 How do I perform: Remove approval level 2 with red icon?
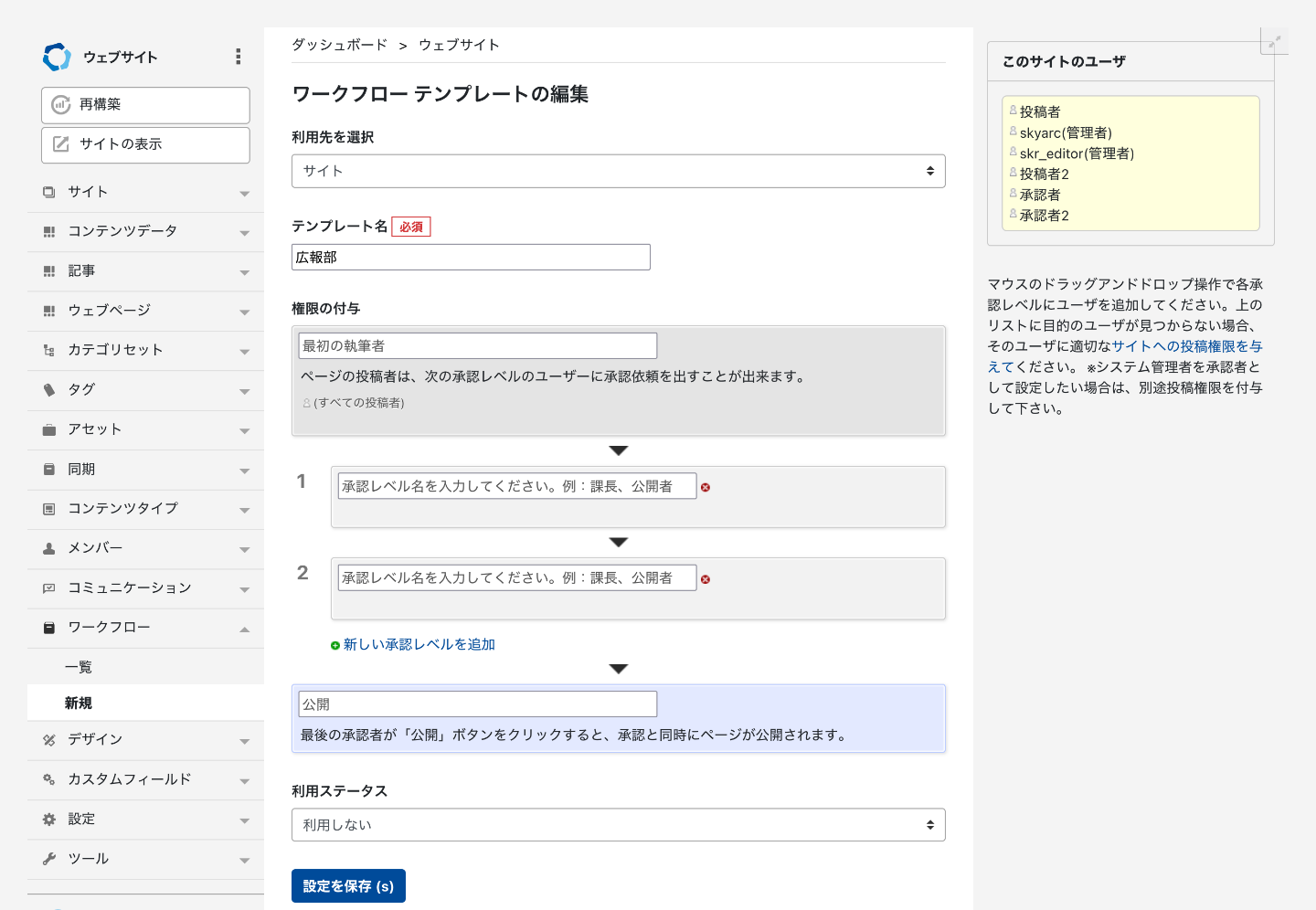[706, 579]
